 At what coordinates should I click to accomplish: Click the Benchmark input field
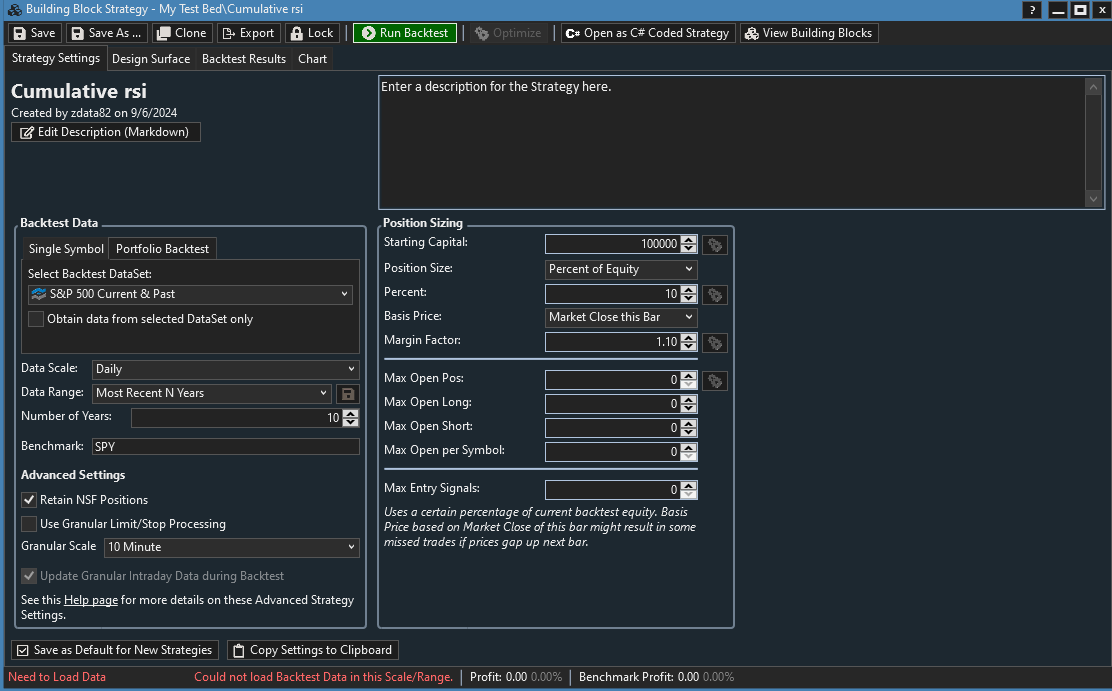pyautogui.click(x=225, y=447)
